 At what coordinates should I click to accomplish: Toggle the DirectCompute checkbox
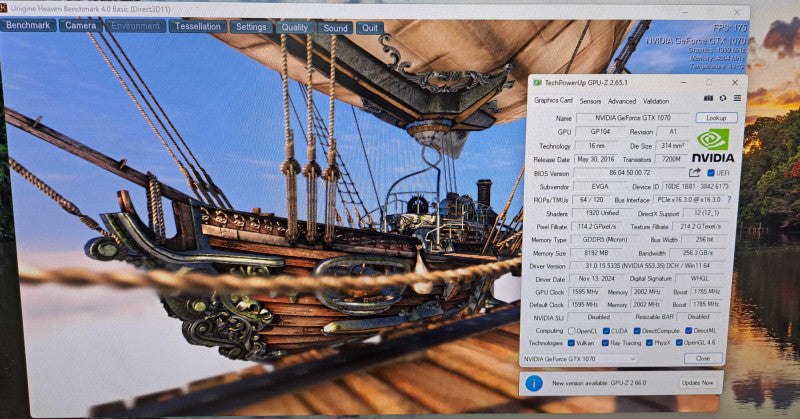coord(637,331)
